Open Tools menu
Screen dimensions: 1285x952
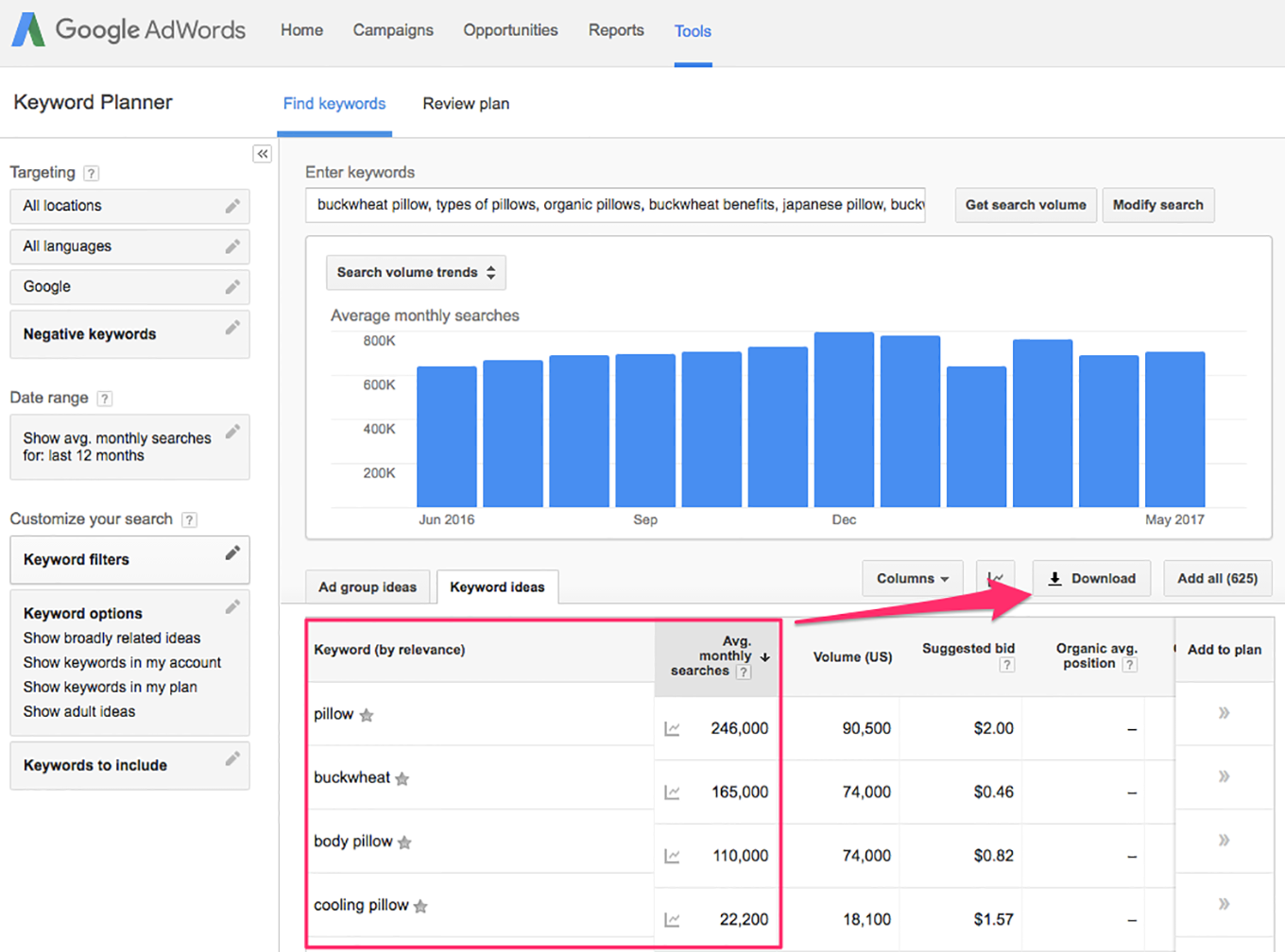(x=693, y=31)
